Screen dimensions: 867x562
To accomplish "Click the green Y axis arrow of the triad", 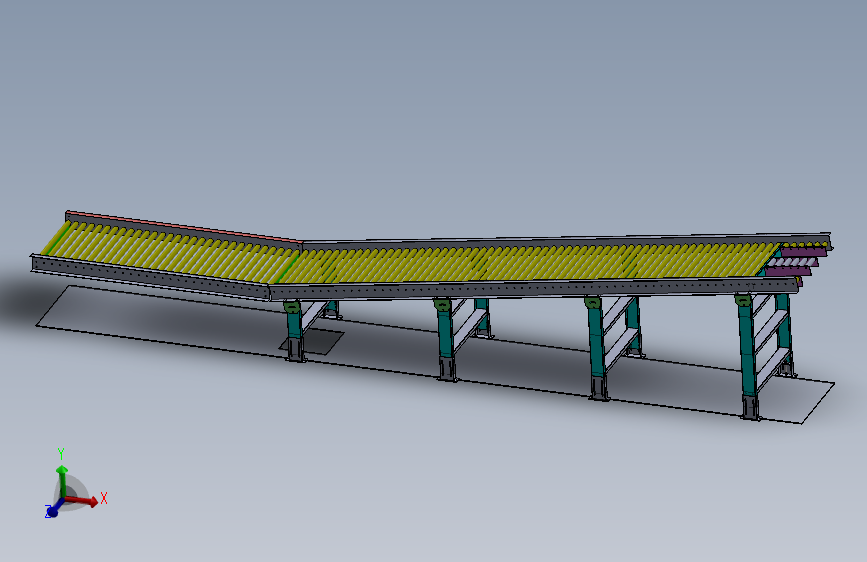I will point(62,480).
